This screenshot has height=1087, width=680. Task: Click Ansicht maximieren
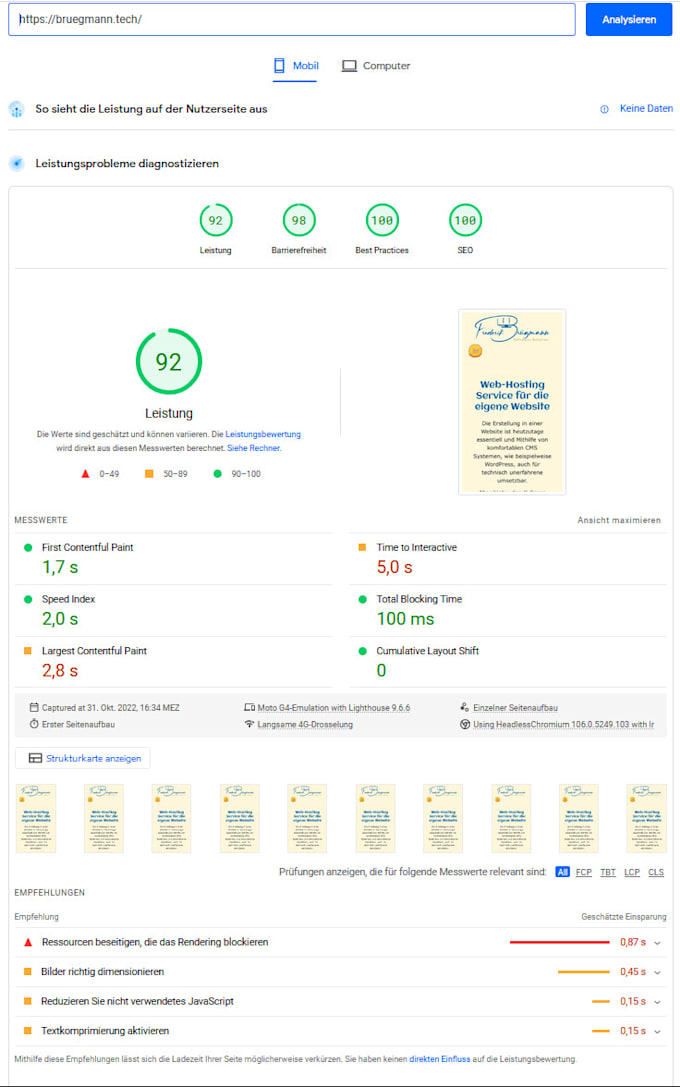[x=619, y=520]
